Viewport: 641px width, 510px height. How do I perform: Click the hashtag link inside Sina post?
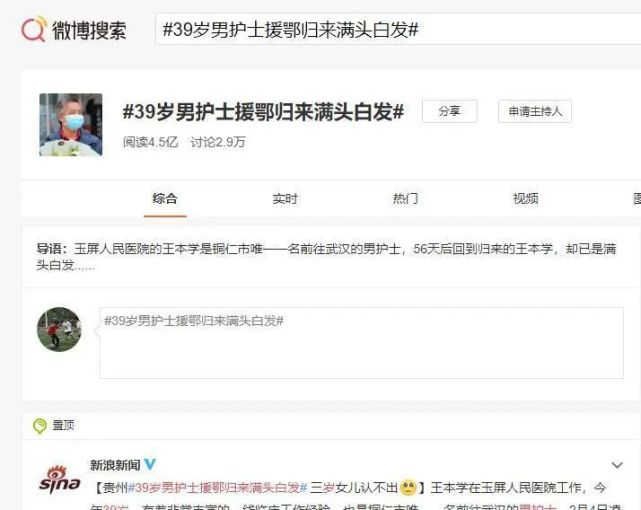(217, 488)
